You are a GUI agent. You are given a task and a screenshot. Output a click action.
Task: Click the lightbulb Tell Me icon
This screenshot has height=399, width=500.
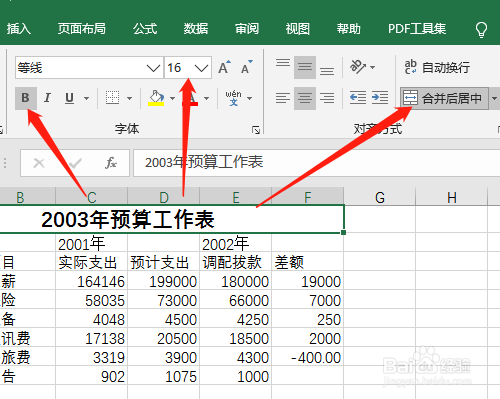pyautogui.click(x=481, y=30)
